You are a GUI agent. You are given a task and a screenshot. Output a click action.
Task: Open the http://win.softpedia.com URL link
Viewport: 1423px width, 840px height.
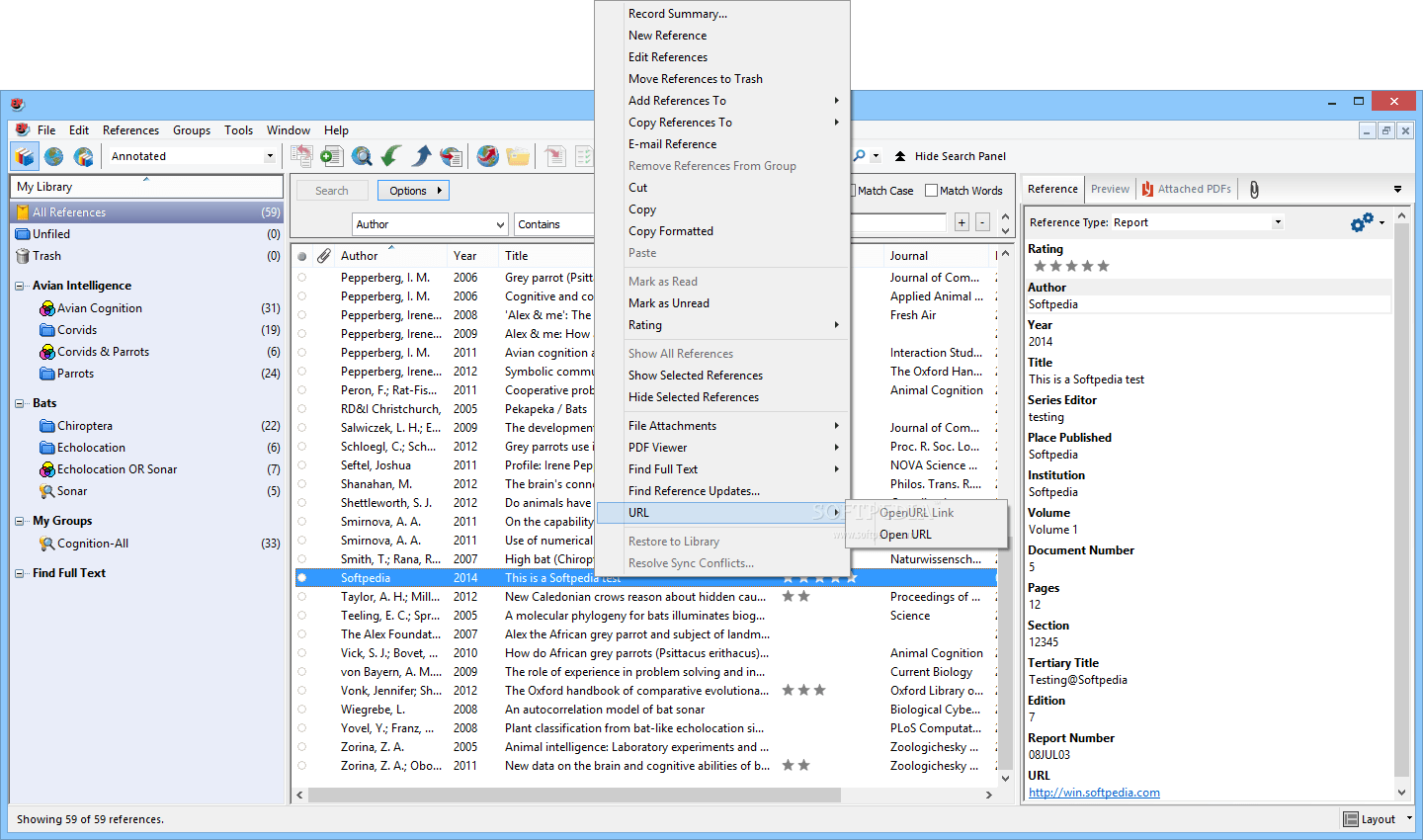1094,792
